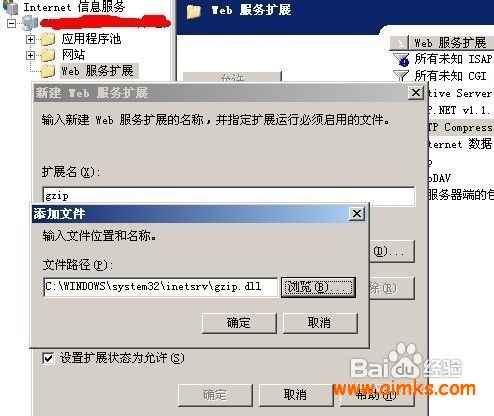This screenshot has height=416, width=494.
Task: Click the 所有未知 CGI filter icon
Action: tap(401, 76)
